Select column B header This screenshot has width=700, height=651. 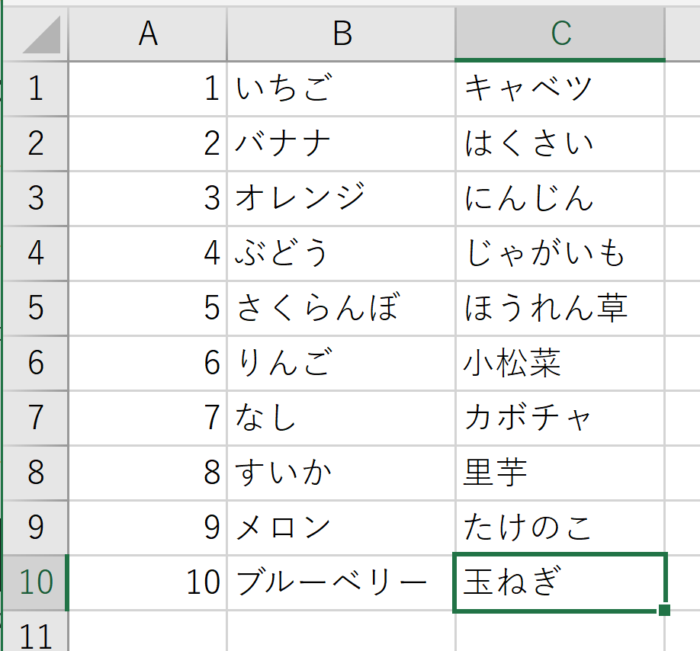341,34
